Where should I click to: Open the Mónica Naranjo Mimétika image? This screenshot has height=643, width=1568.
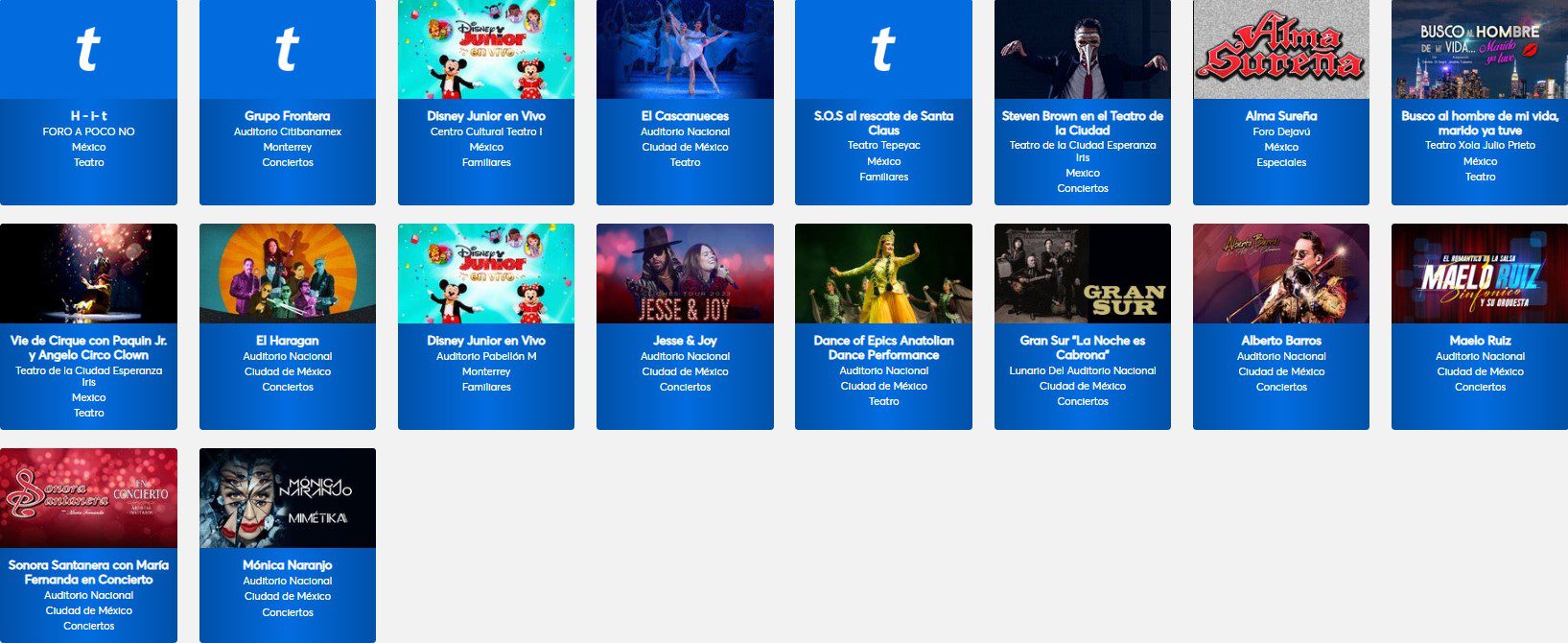click(288, 498)
